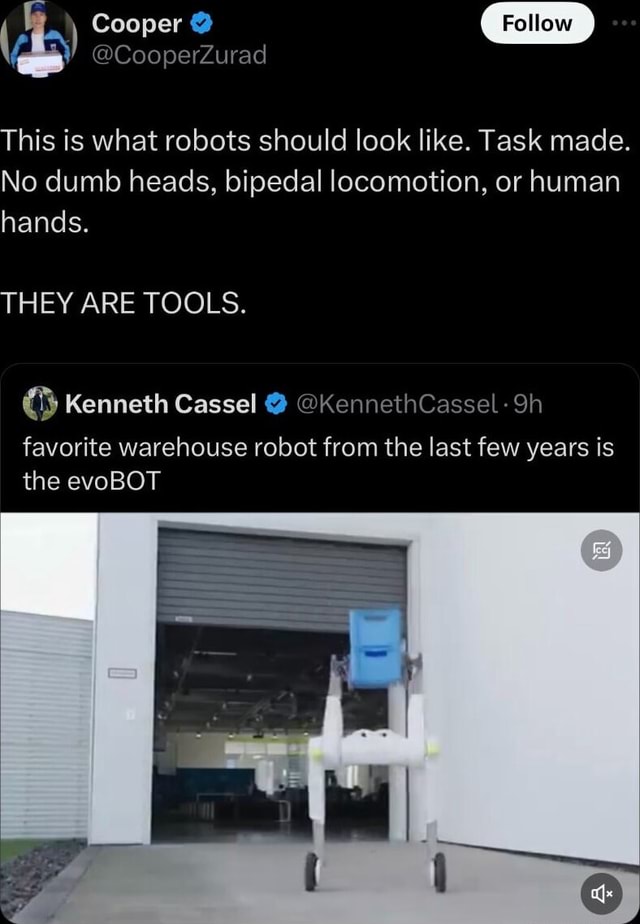640x924 pixels.
Task: Click the Follow button
Action: coord(537,23)
